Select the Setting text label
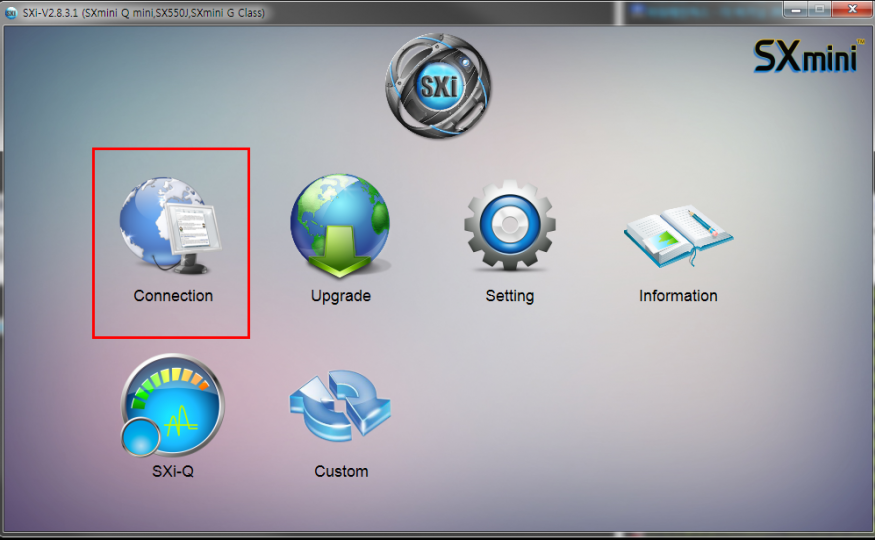Screen dimensions: 875x540 [x=509, y=296]
